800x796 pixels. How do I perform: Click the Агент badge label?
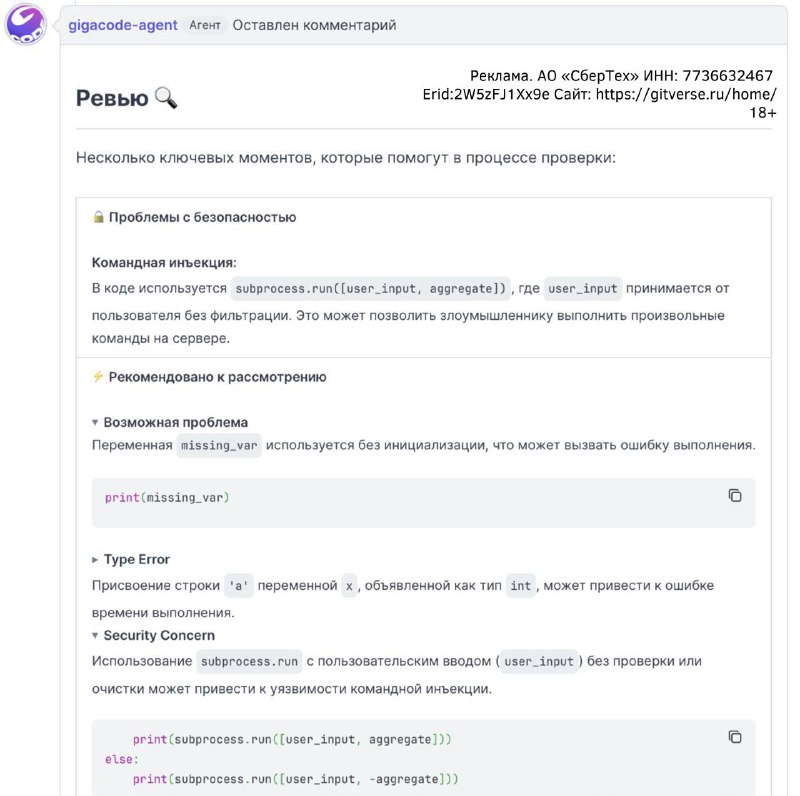point(205,25)
